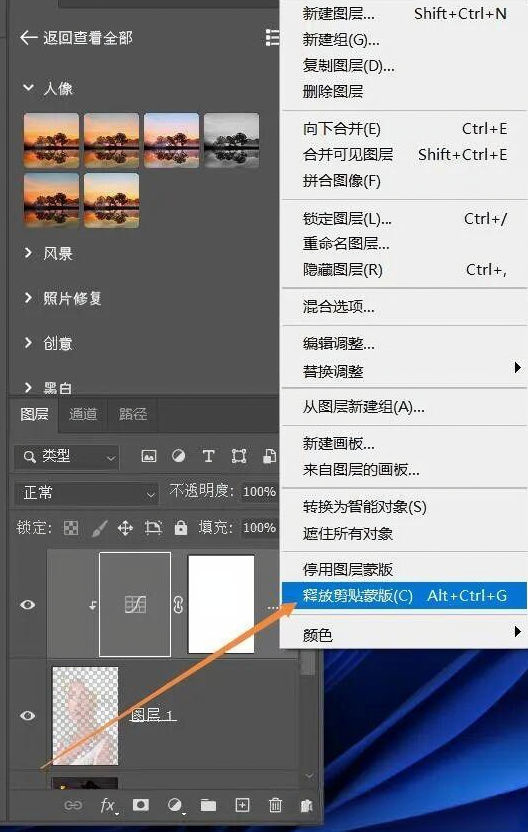Choose 编辑调整... from the menu
528x832 pixels.
point(404,343)
